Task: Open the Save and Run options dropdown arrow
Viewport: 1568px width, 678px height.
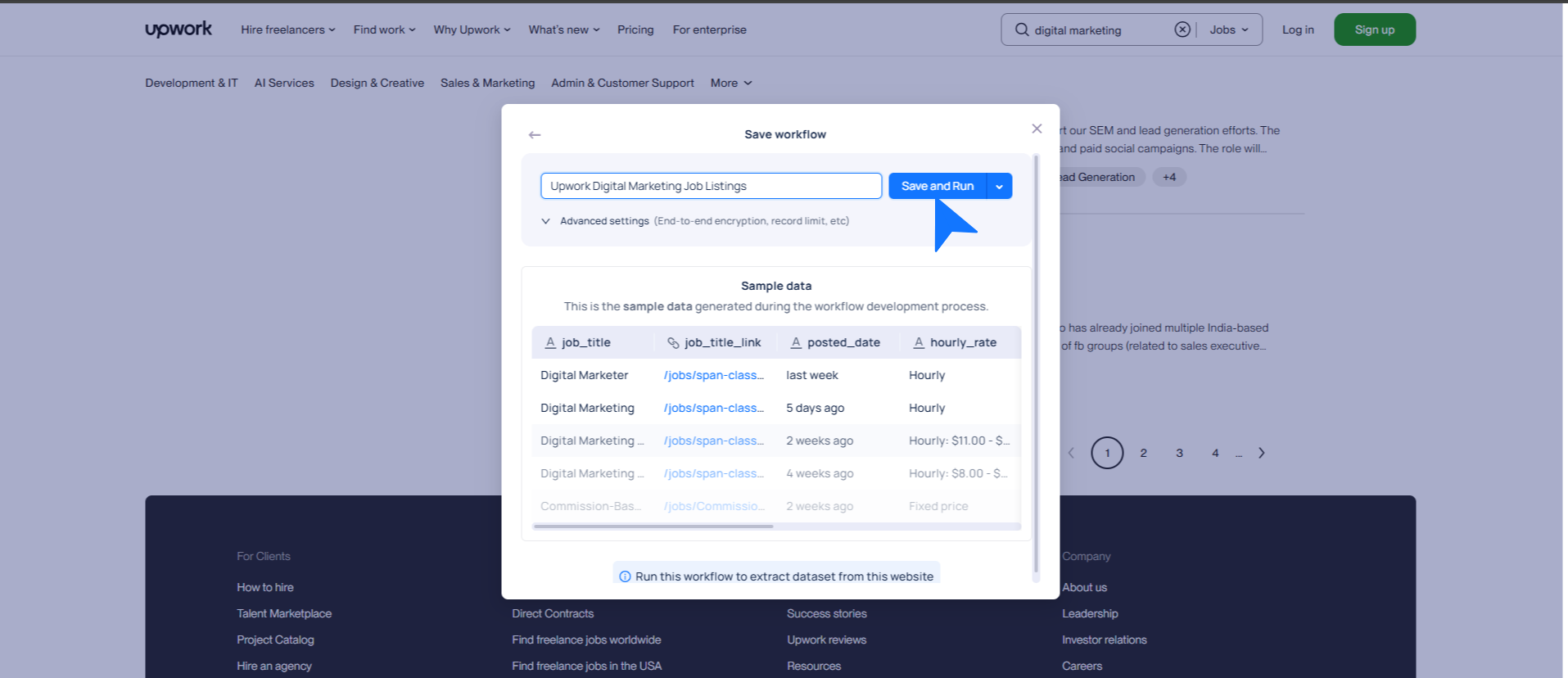Action: (1000, 187)
